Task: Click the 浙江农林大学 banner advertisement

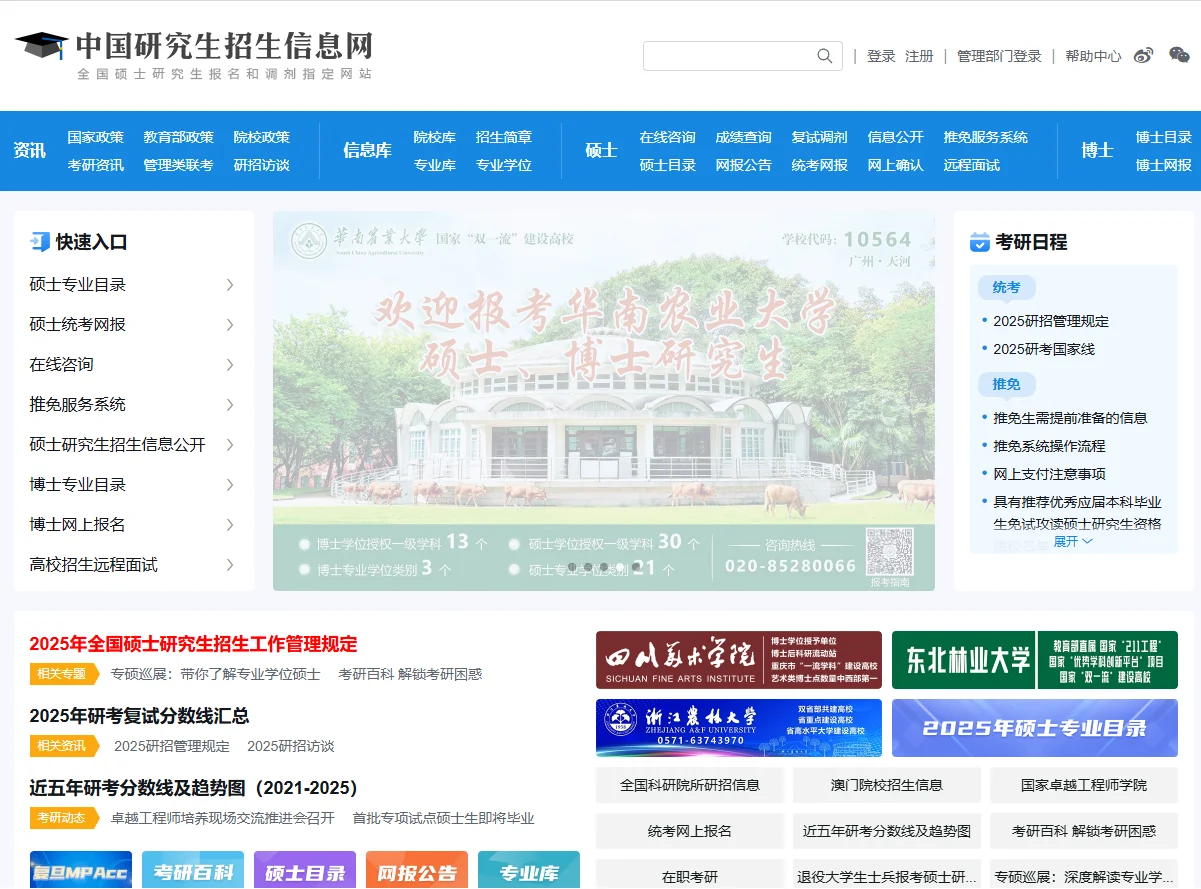Action: (x=738, y=727)
